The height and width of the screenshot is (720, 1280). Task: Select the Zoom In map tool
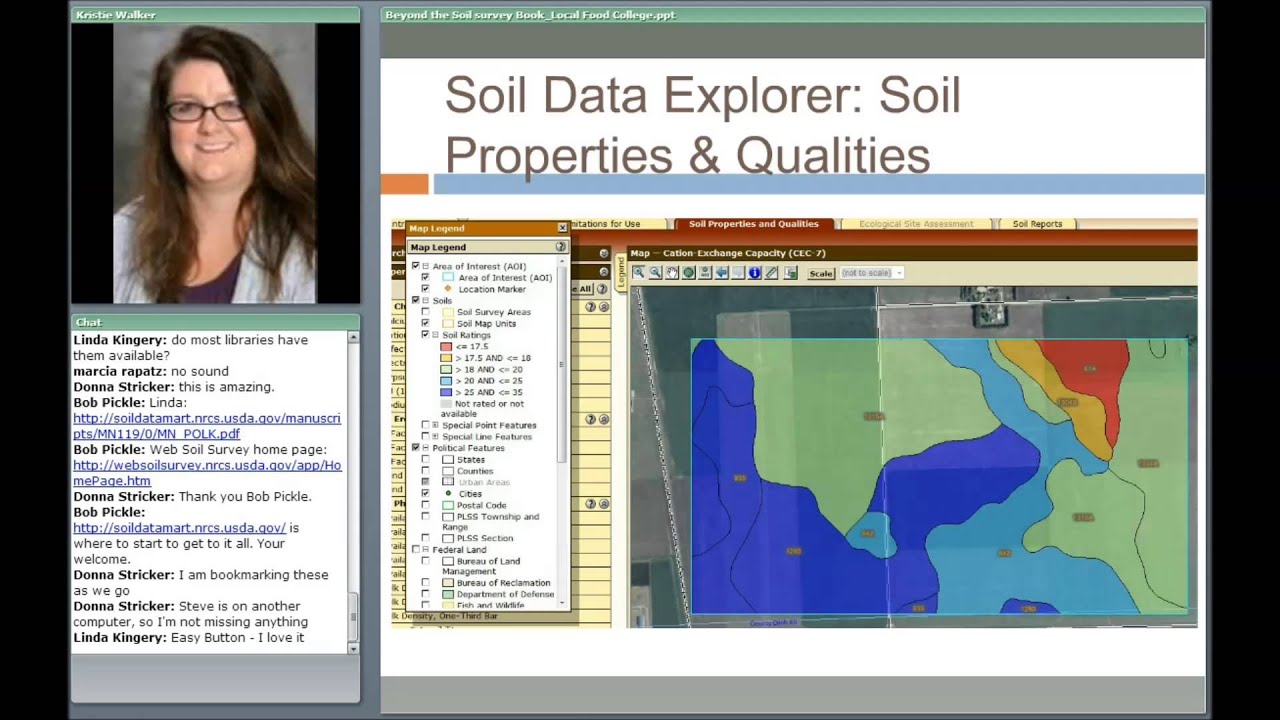pyautogui.click(x=639, y=273)
